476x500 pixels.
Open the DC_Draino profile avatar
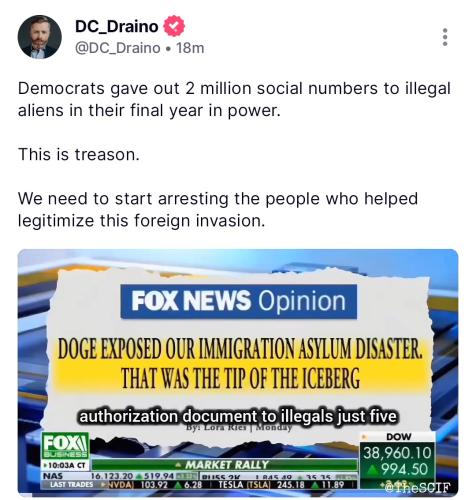click(x=39, y=37)
